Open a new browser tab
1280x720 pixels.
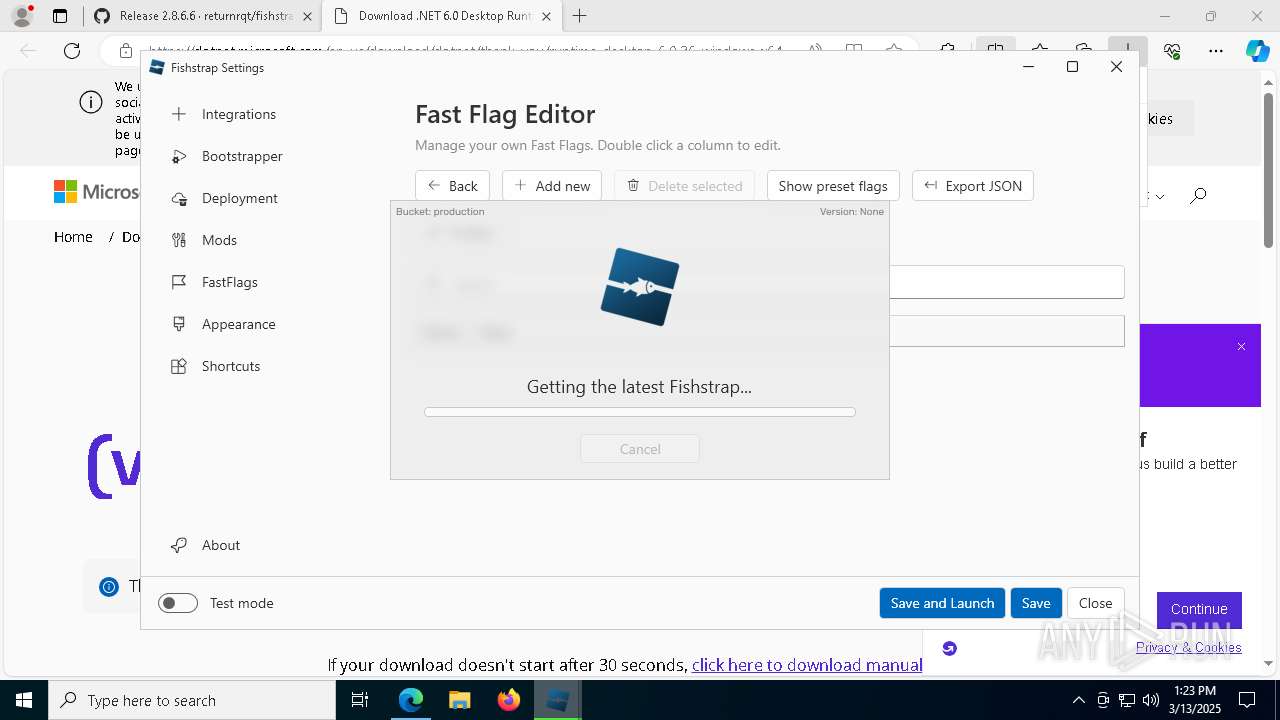point(579,16)
